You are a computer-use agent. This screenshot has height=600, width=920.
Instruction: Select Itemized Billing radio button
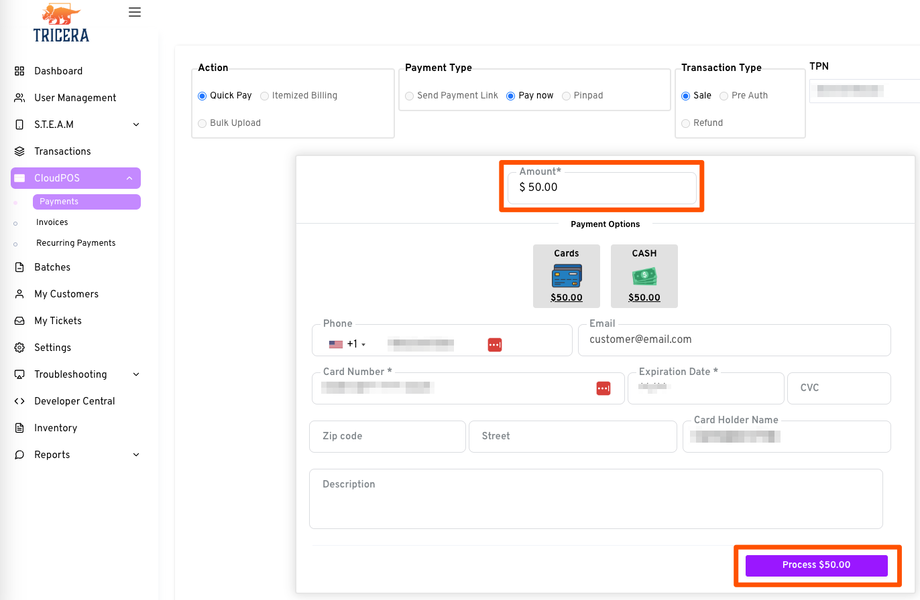[x=265, y=96]
